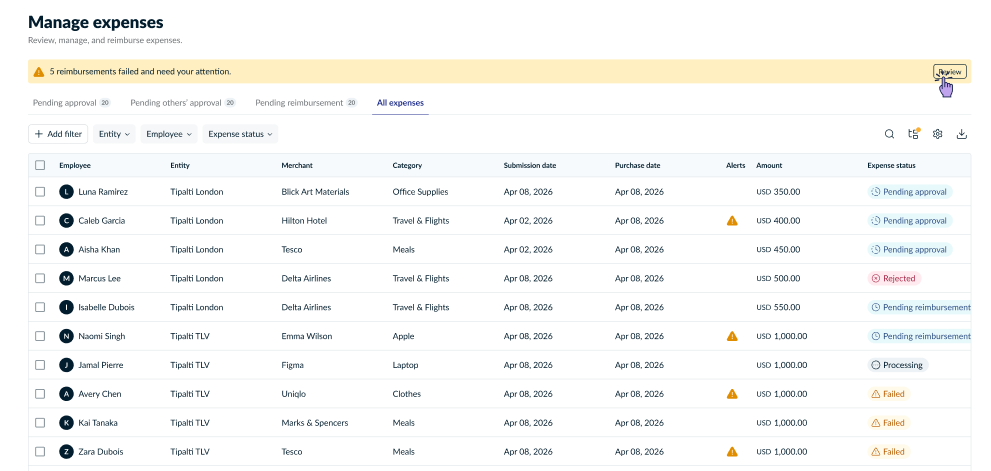The height and width of the screenshot is (471, 991).
Task: Click the column layout icon with orange dot
Action: 913,133
